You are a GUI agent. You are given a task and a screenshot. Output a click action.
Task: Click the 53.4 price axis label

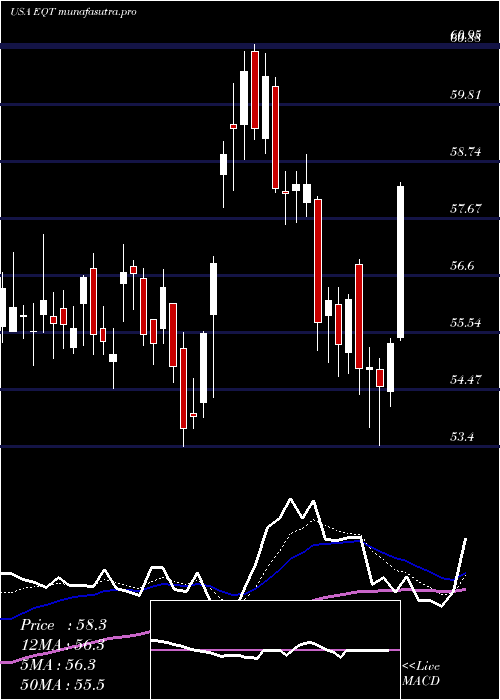point(462,436)
